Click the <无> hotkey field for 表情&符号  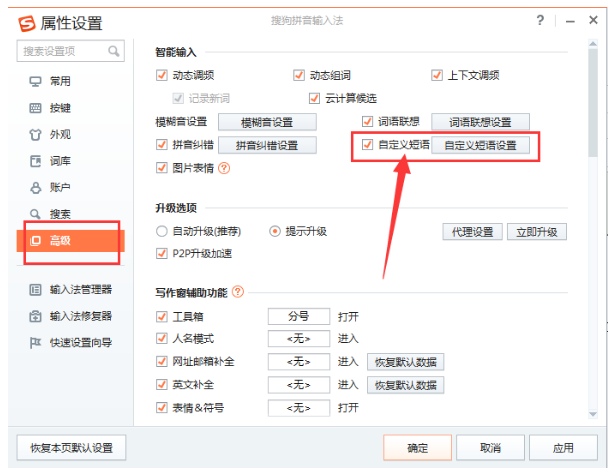coord(299,408)
